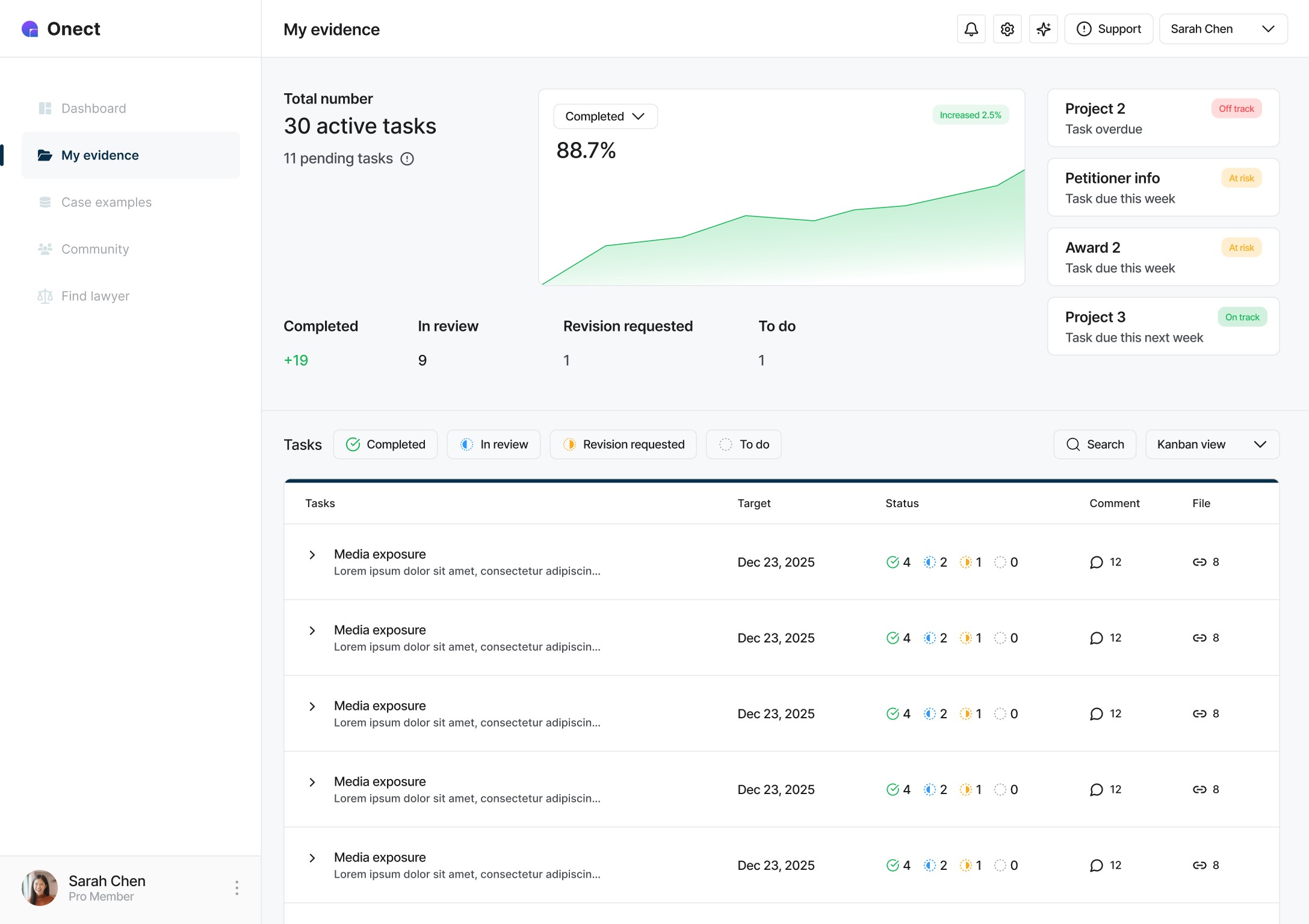
Task: Go to Case examples in sidebar
Action: [107, 202]
